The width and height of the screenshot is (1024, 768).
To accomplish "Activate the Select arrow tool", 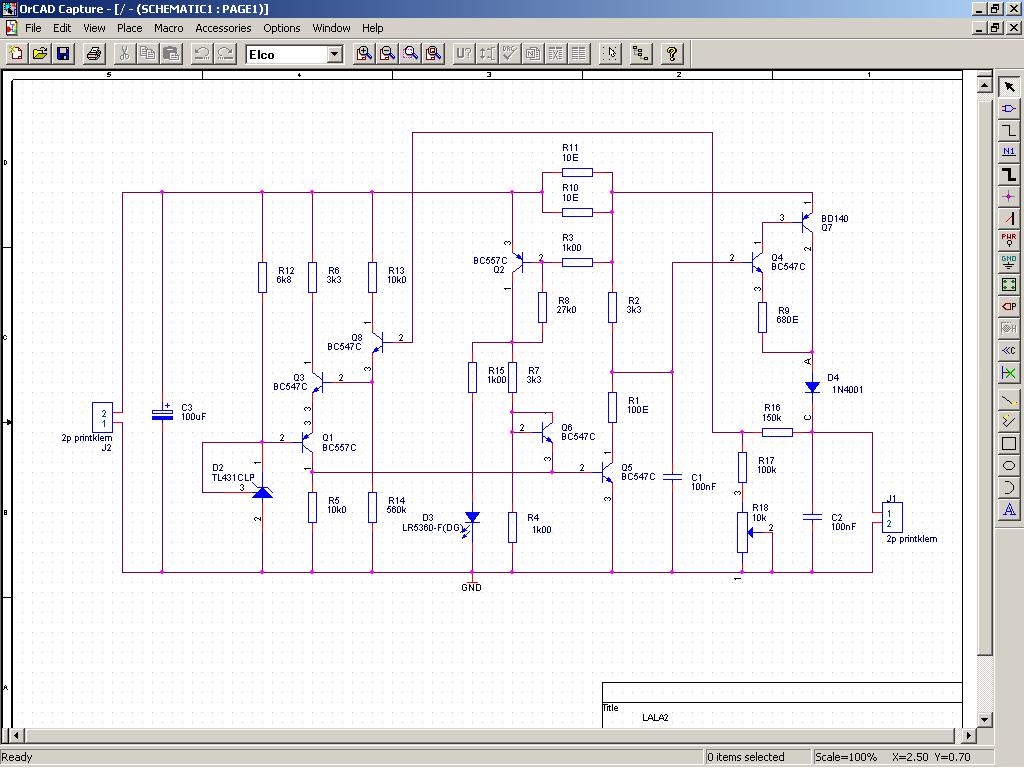I will point(1009,87).
